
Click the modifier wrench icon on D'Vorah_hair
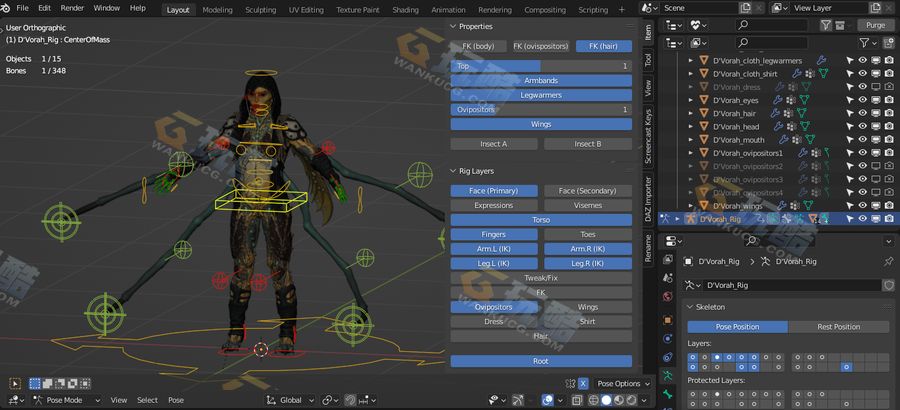pos(775,114)
